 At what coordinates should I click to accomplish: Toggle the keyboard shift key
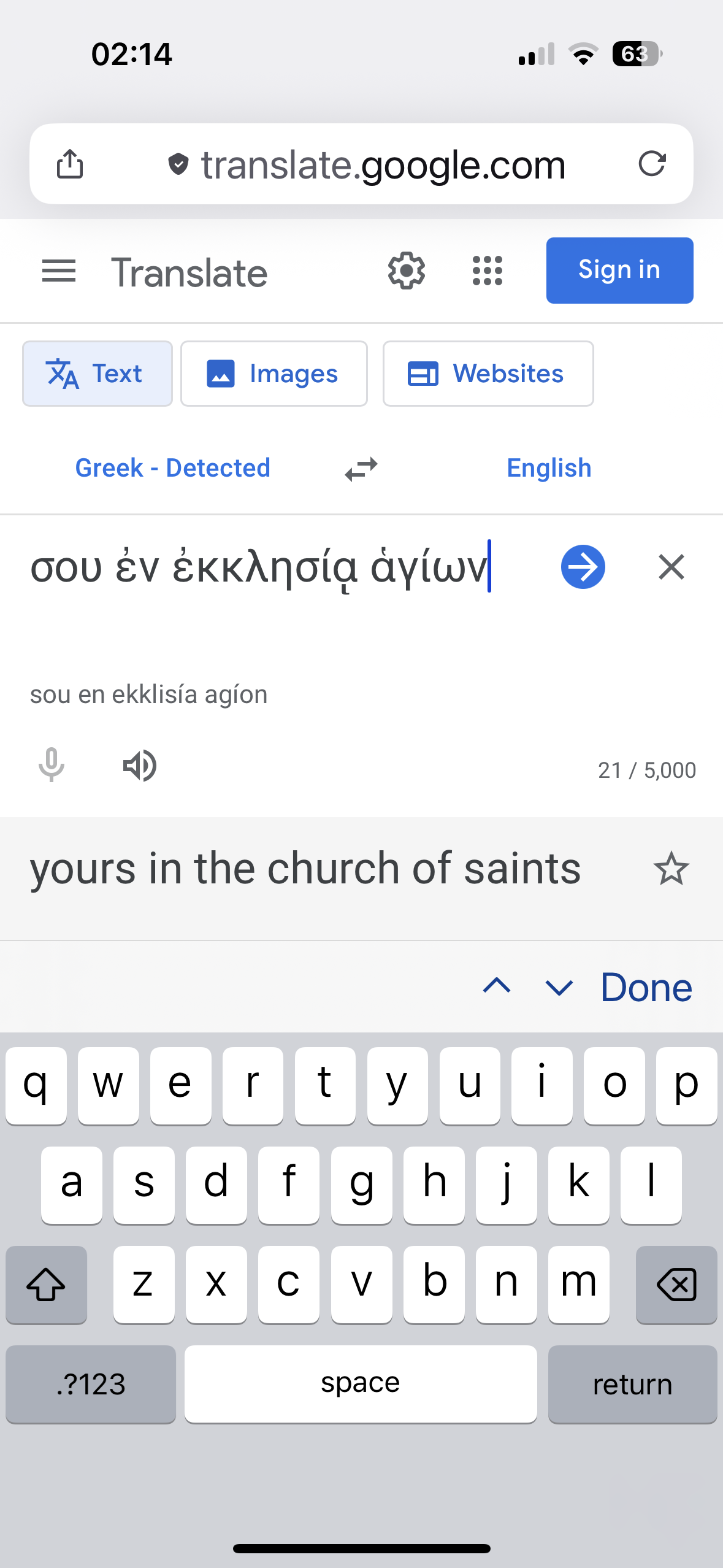point(46,1285)
